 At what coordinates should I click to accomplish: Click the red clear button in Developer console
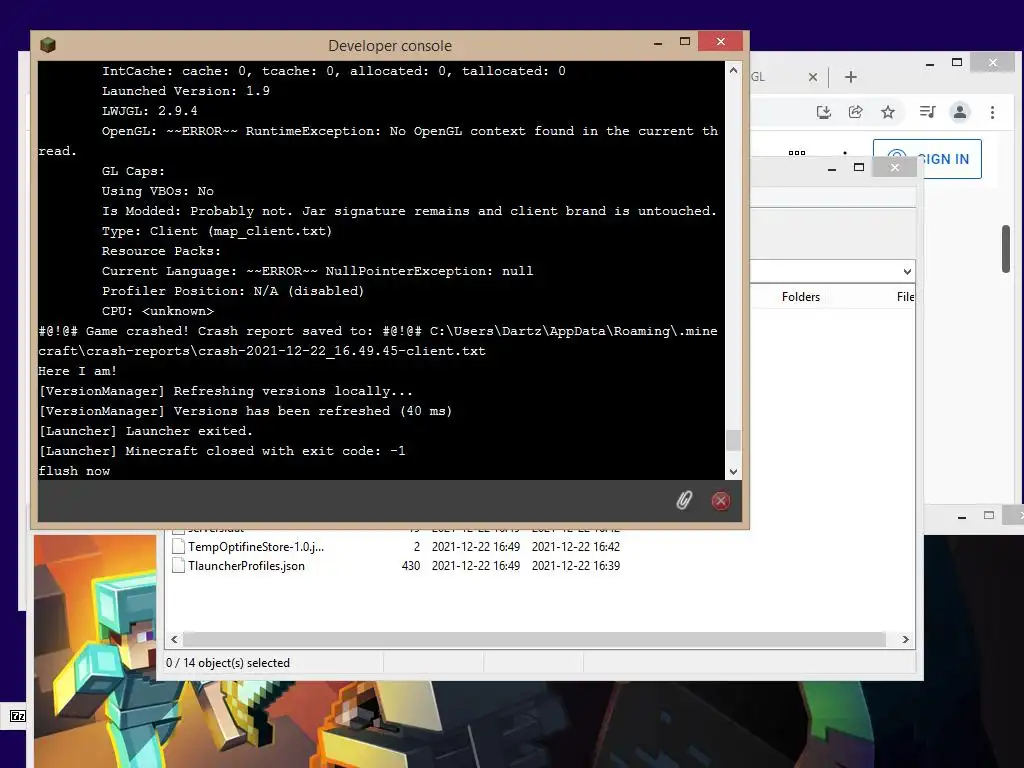coord(720,501)
